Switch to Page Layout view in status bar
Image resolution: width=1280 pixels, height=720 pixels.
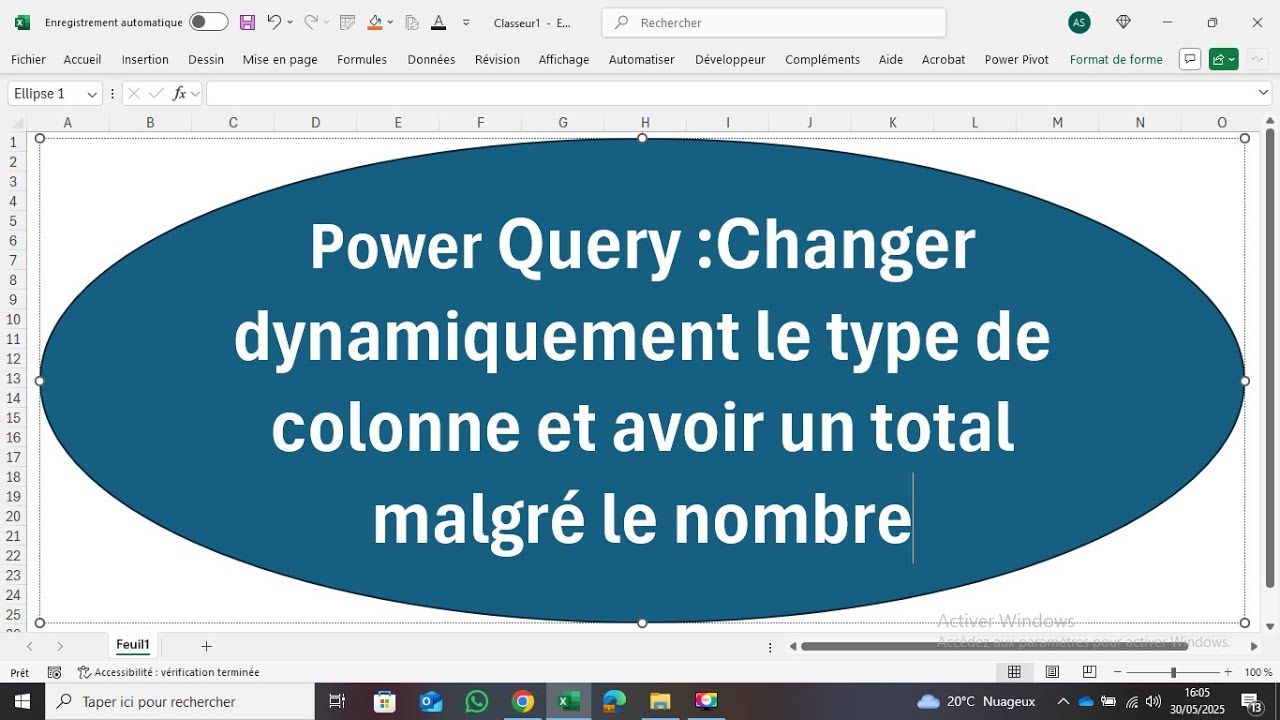point(1052,672)
